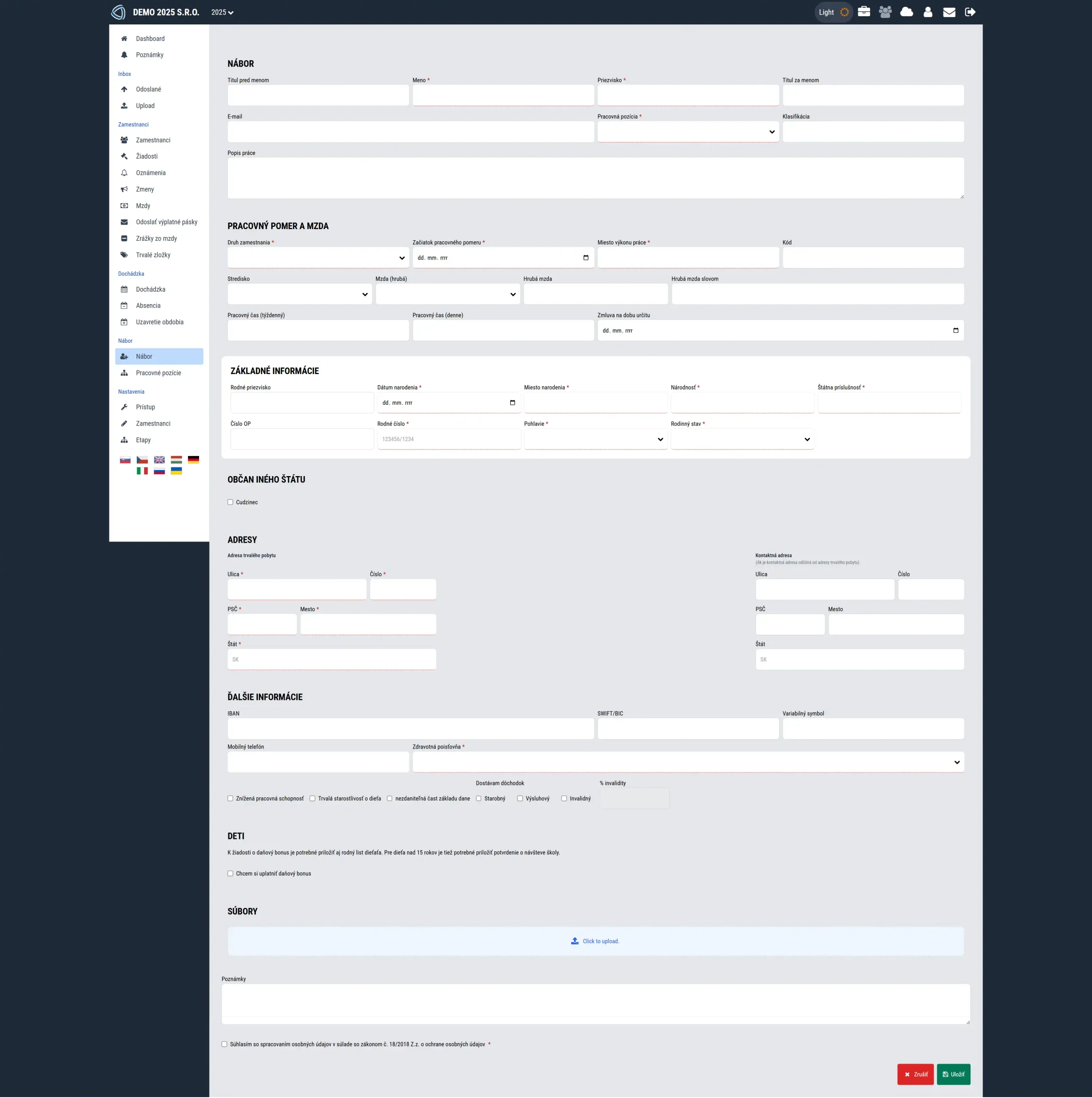Open the 2025 year selector
Image resolution: width=1092 pixels, height=1098 pixels.
click(x=222, y=12)
